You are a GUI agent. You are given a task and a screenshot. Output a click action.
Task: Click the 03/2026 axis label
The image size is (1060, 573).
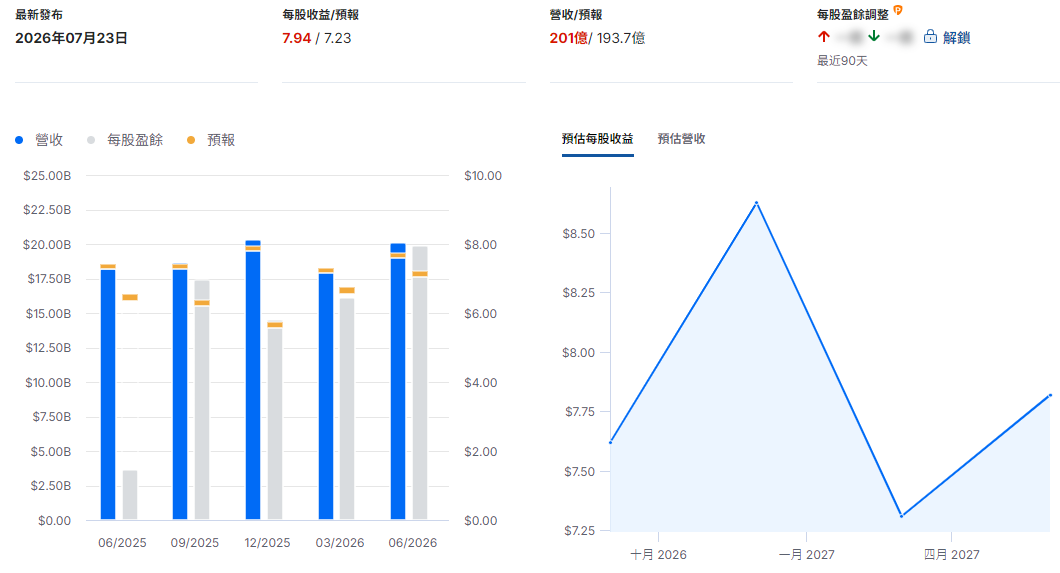[340, 543]
